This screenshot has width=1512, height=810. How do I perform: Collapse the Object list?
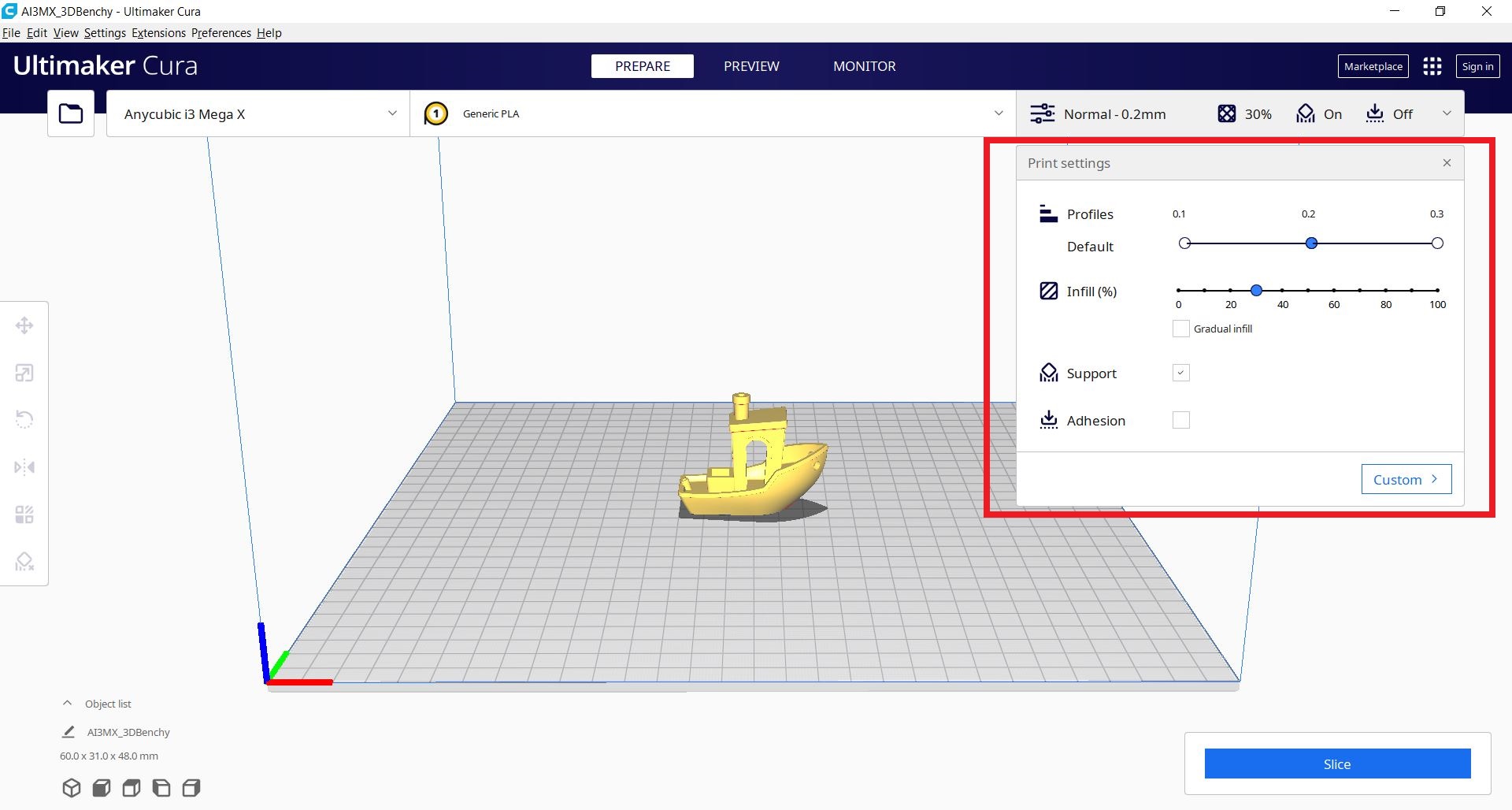(x=68, y=704)
